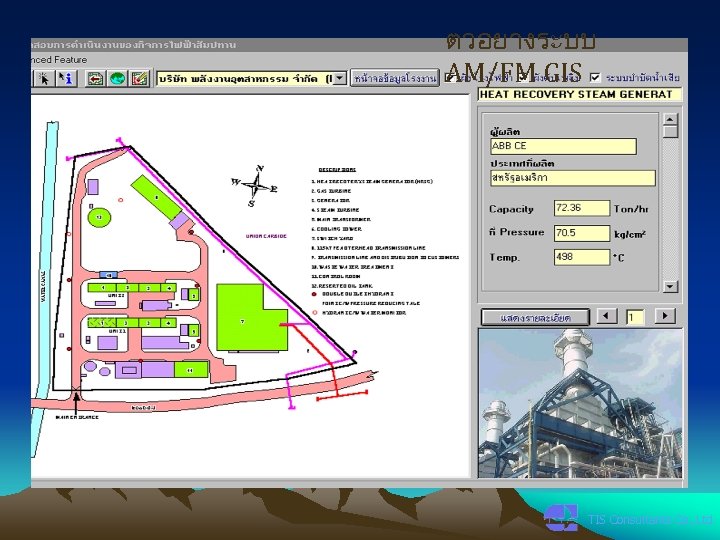Toggle the first layer checkbox partly under title
Viewport: 720px width, 540px height.
click(x=451, y=78)
